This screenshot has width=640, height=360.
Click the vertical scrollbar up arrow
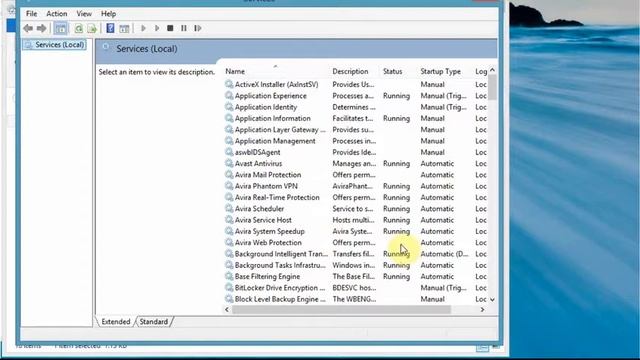point(492,70)
